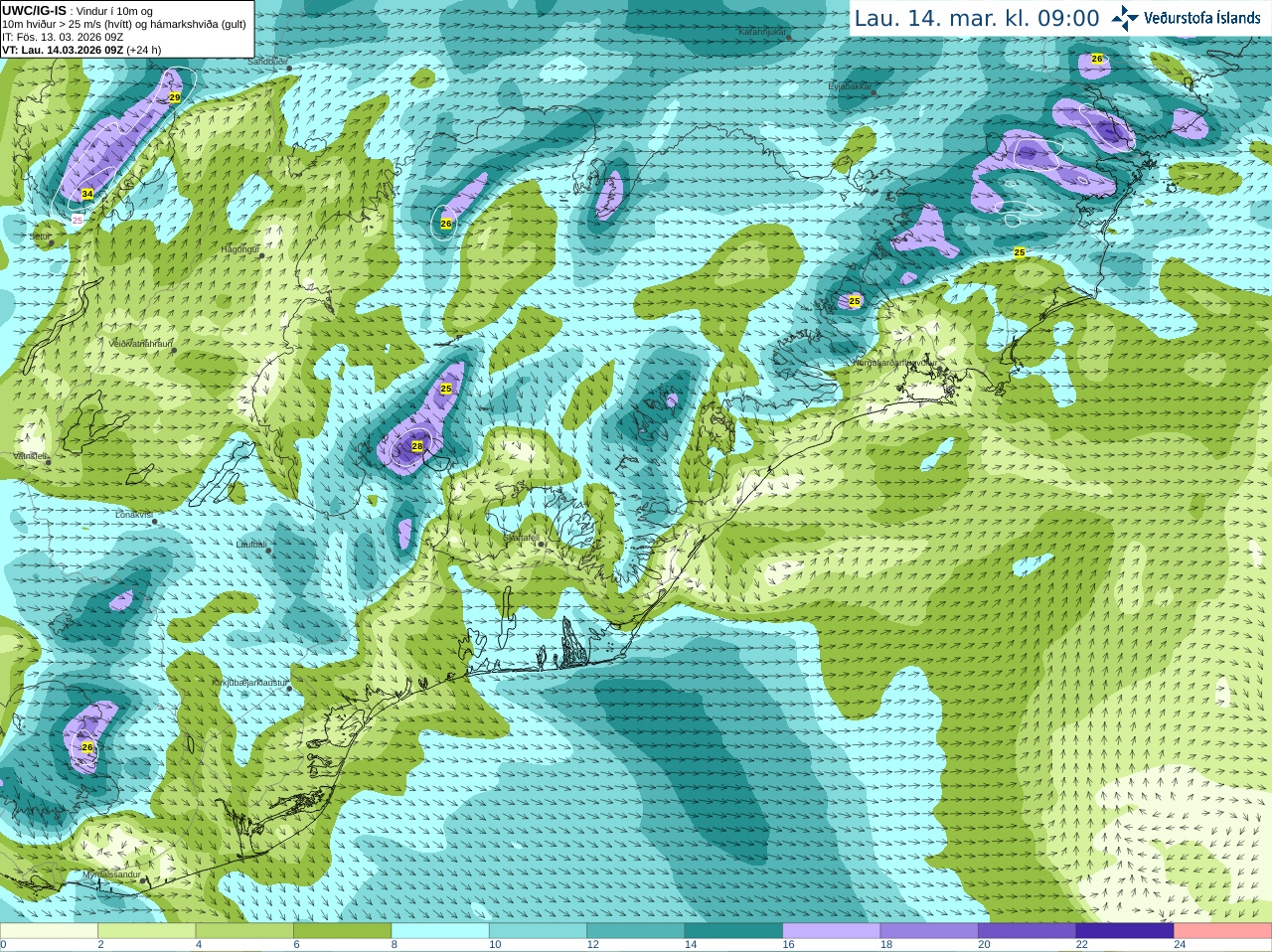The width and height of the screenshot is (1272, 952).
Task: Click the legend scale value 8
Action: (395, 945)
